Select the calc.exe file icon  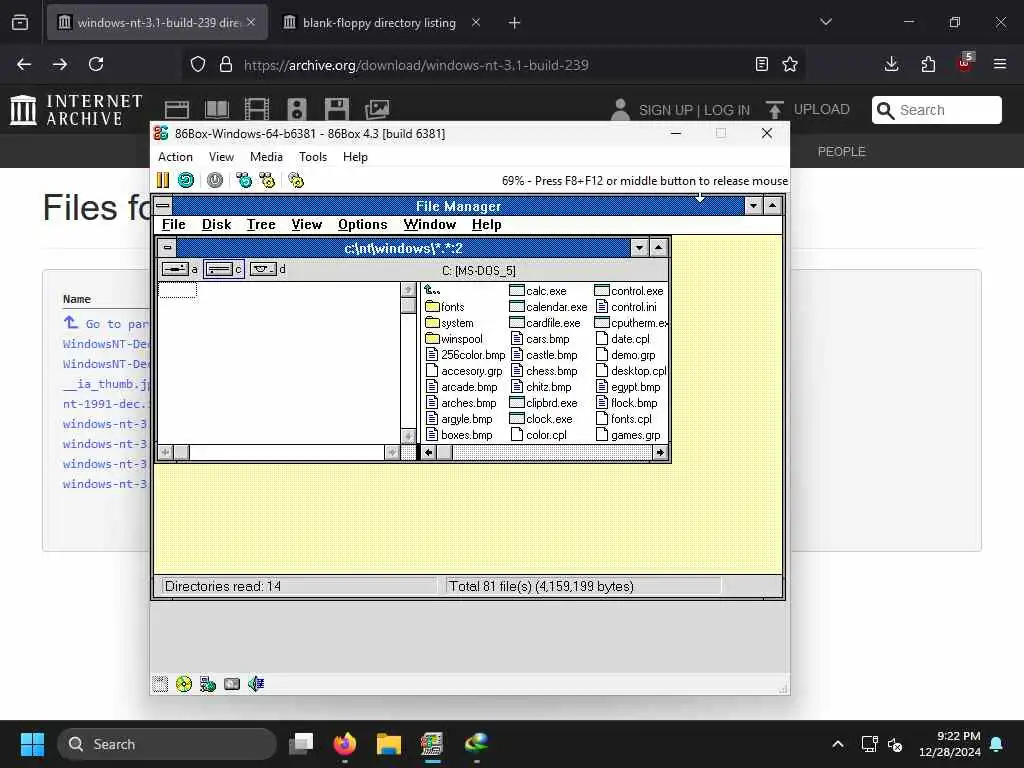(517, 291)
